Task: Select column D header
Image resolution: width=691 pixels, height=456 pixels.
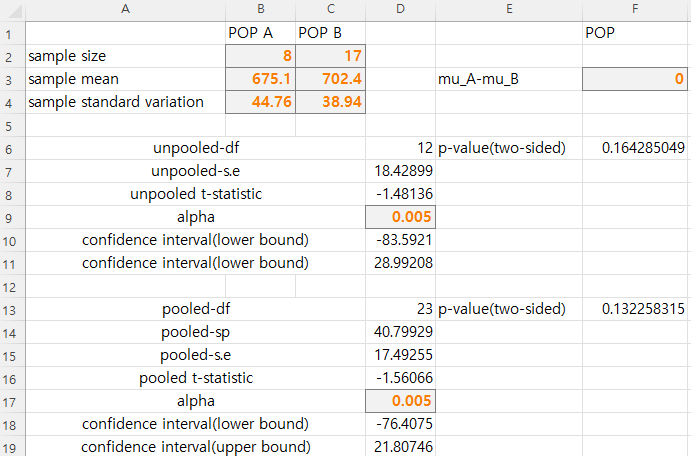Action: [x=401, y=9]
